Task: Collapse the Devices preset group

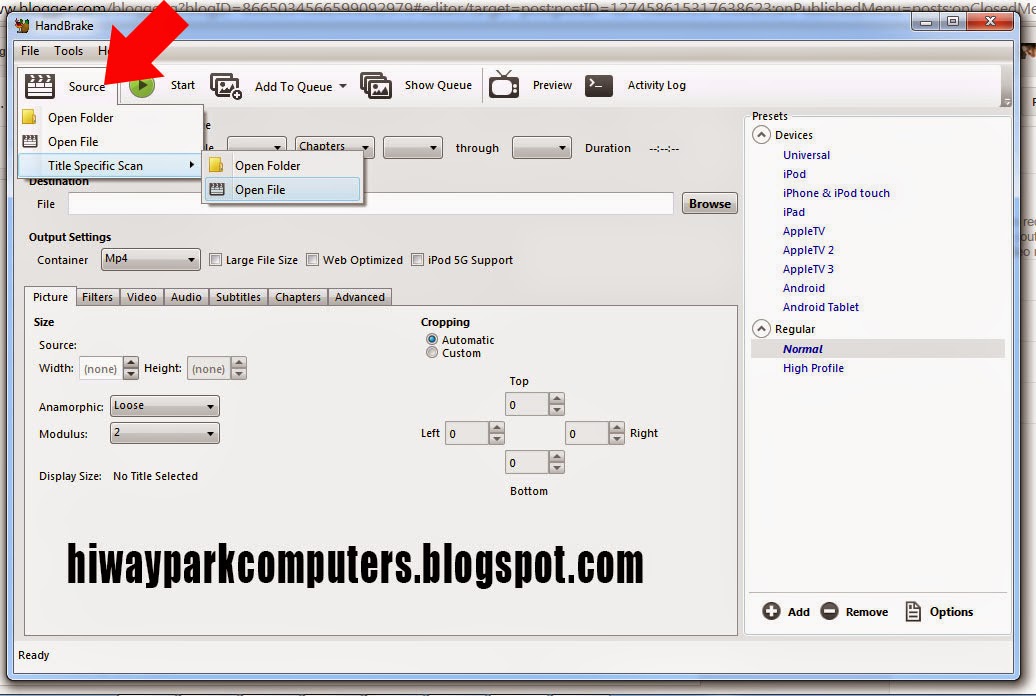Action: [x=761, y=135]
